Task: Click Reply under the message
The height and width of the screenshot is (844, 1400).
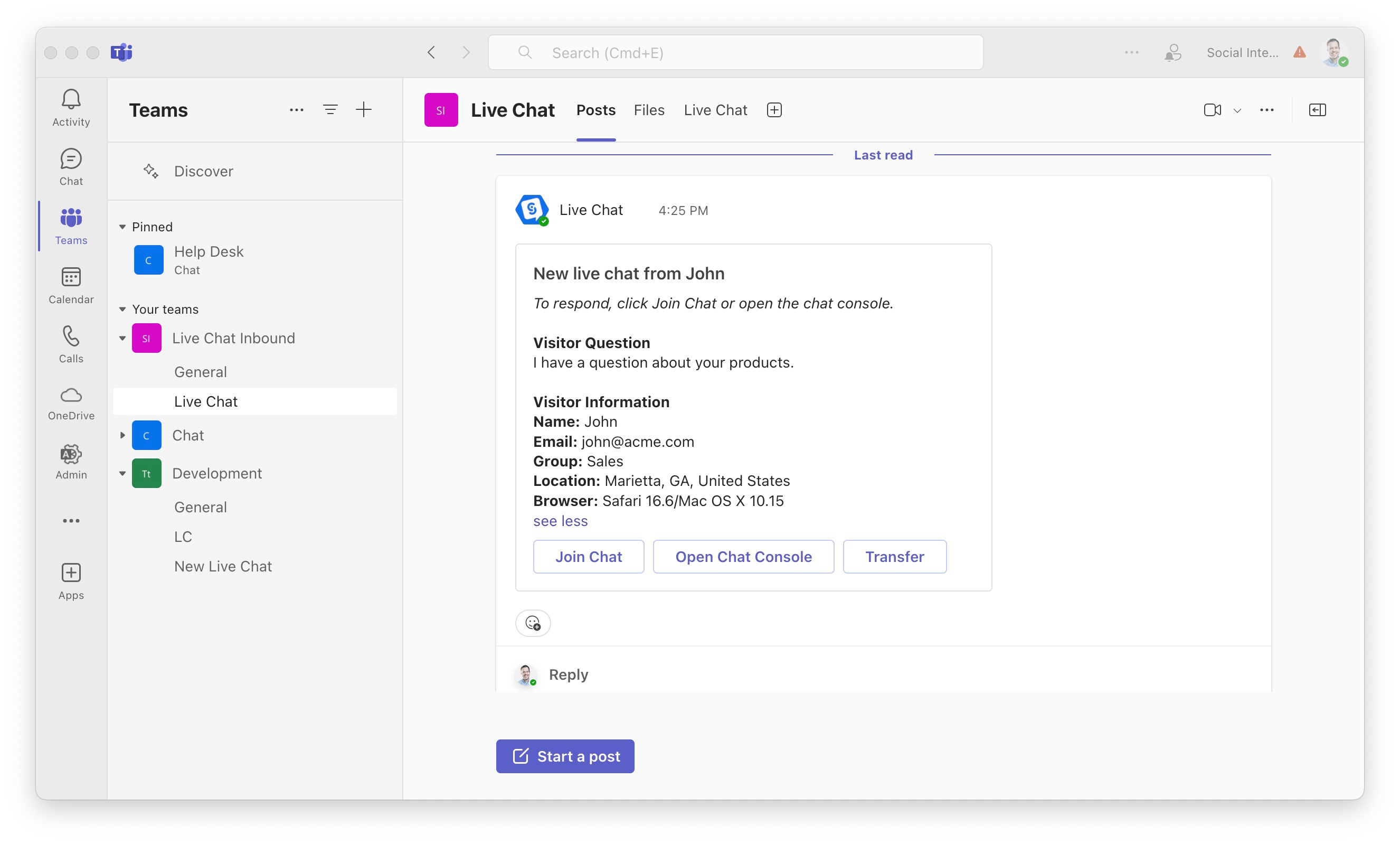Action: [568, 674]
